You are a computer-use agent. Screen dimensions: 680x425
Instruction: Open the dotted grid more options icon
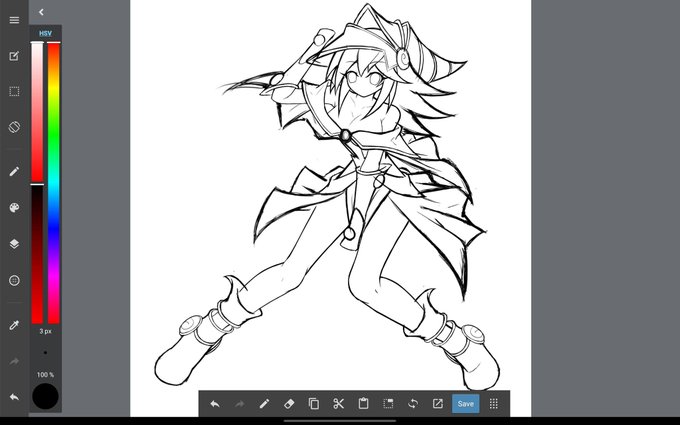pyautogui.click(x=494, y=404)
